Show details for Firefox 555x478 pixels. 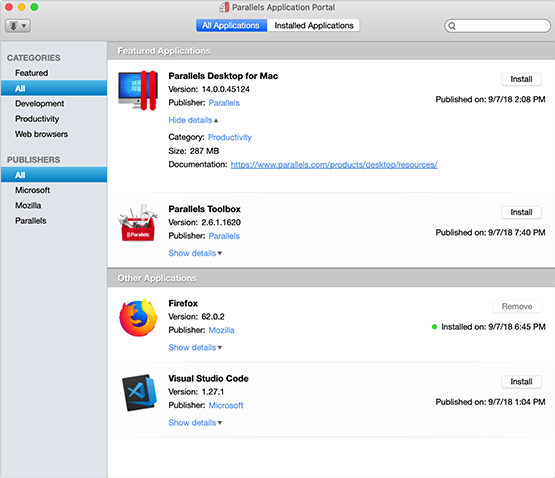pyautogui.click(x=195, y=347)
